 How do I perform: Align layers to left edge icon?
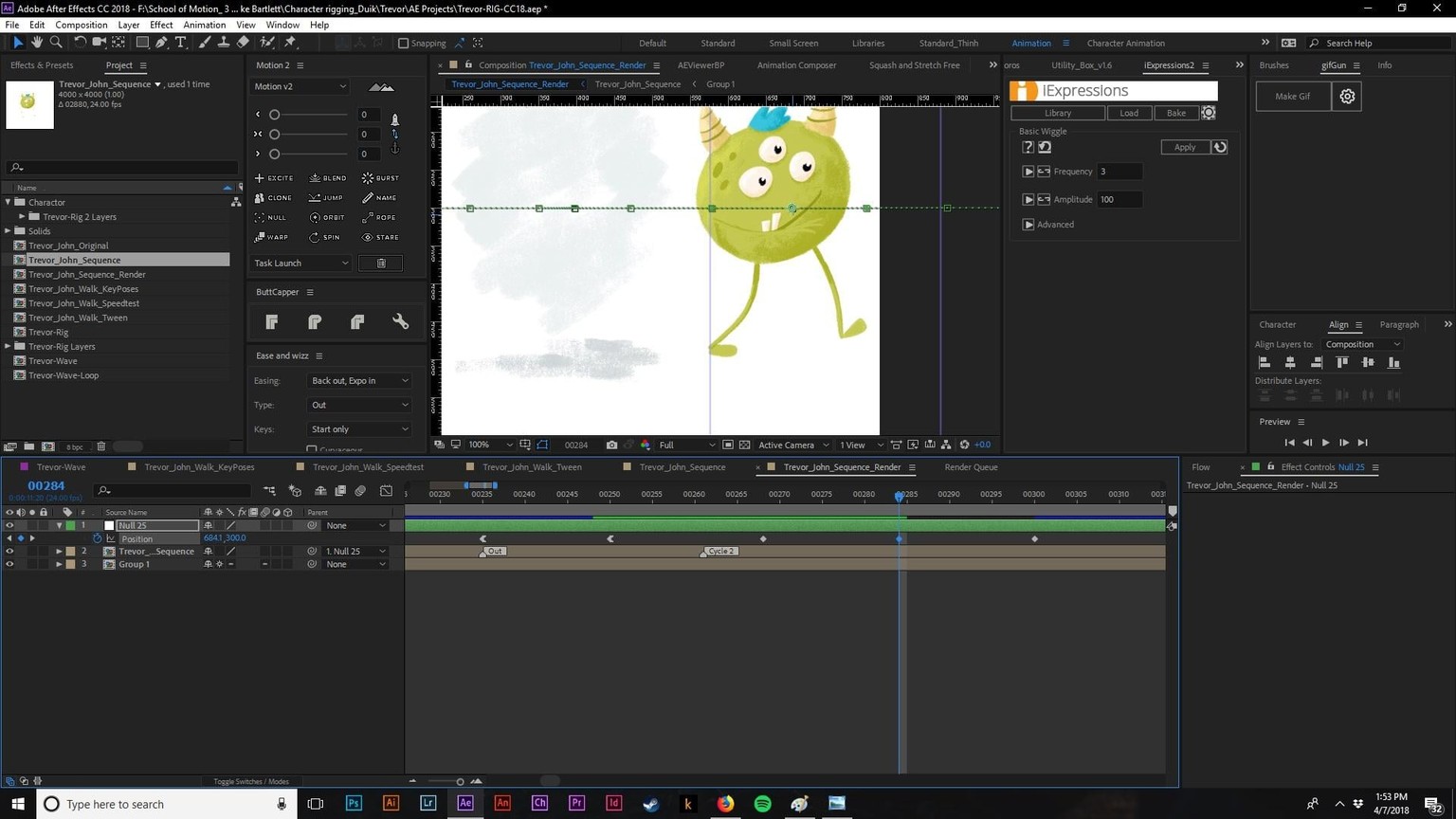tap(1264, 362)
